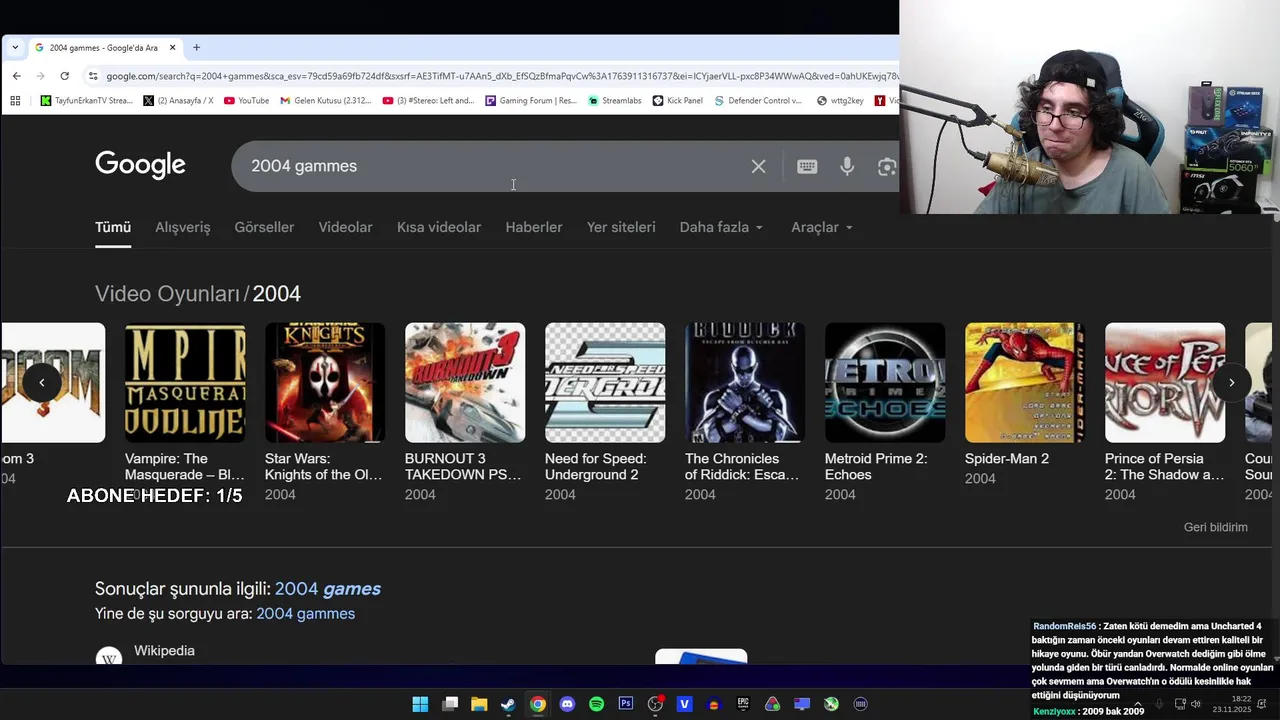Viewport: 1280px width, 720px height.
Task: Open Vampire: The Masquerade game card
Action: 185,412
